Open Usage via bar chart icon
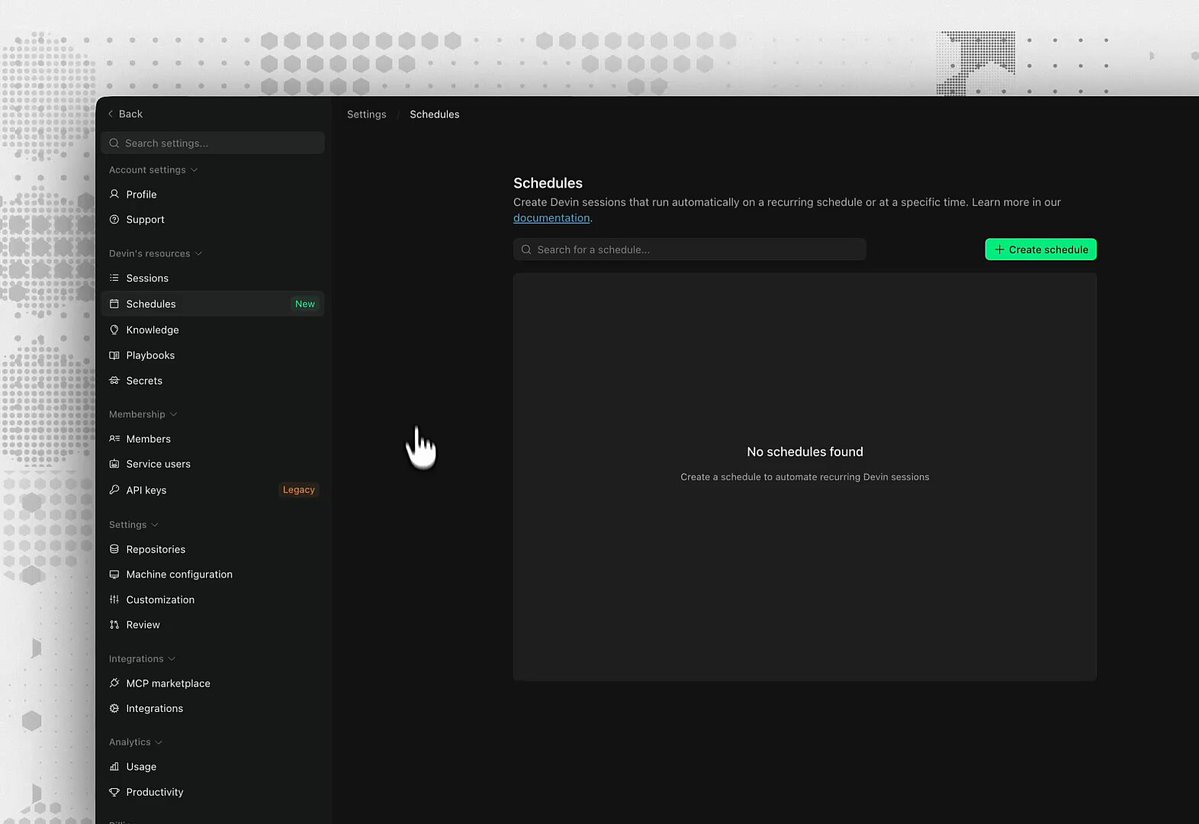Image resolution: width=1199 pixels, height=824 pixels. (114, 767)
